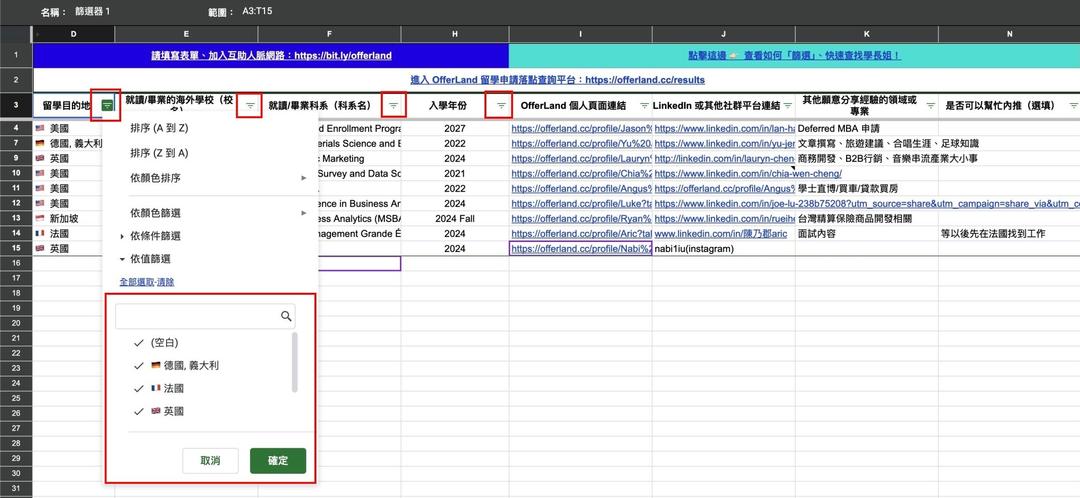Select the 商務開發、B2B行銷 cell
This screenshot has width=1080, height=498.
pyautogui.click(x=866, y=158)
